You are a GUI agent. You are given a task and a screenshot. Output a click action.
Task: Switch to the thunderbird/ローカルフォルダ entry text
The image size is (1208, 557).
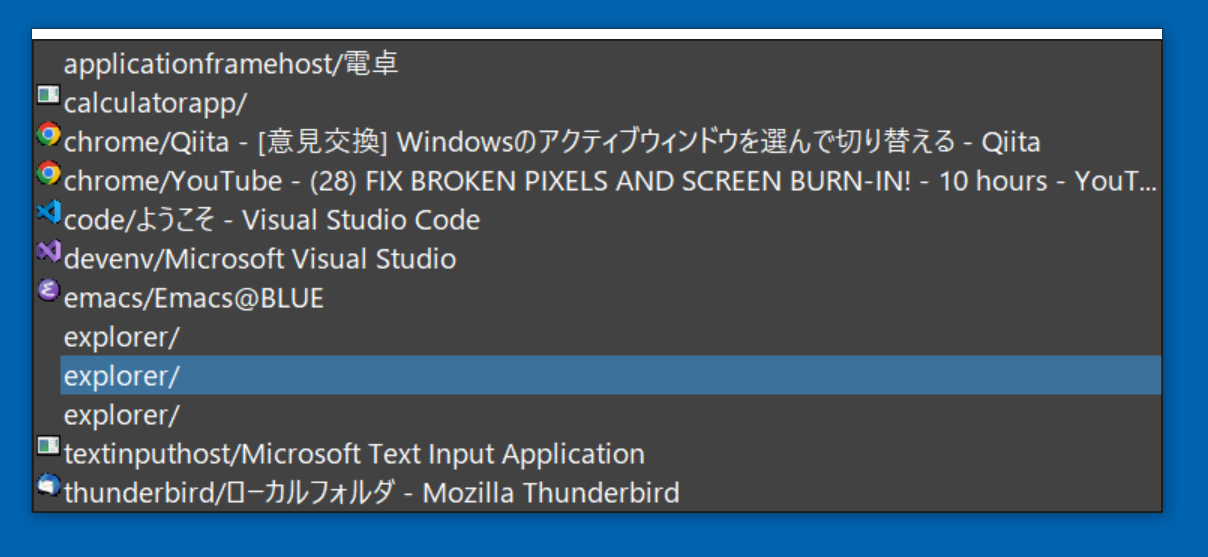[372, 493]
